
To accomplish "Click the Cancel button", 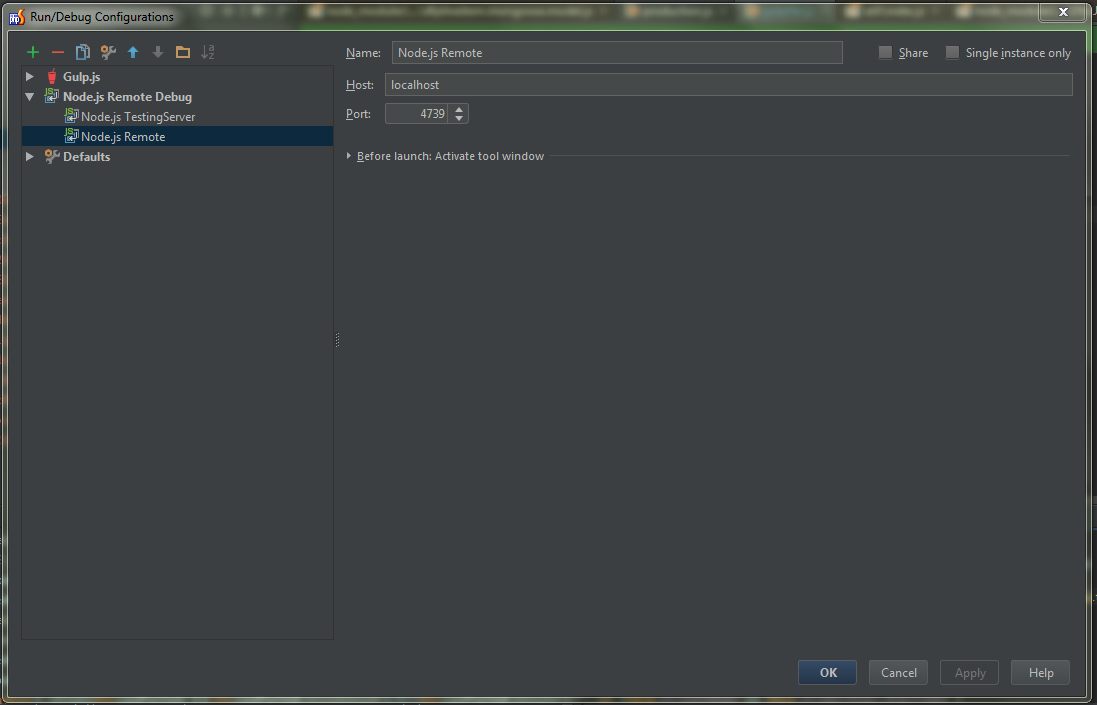I will [x=898, y=672].
